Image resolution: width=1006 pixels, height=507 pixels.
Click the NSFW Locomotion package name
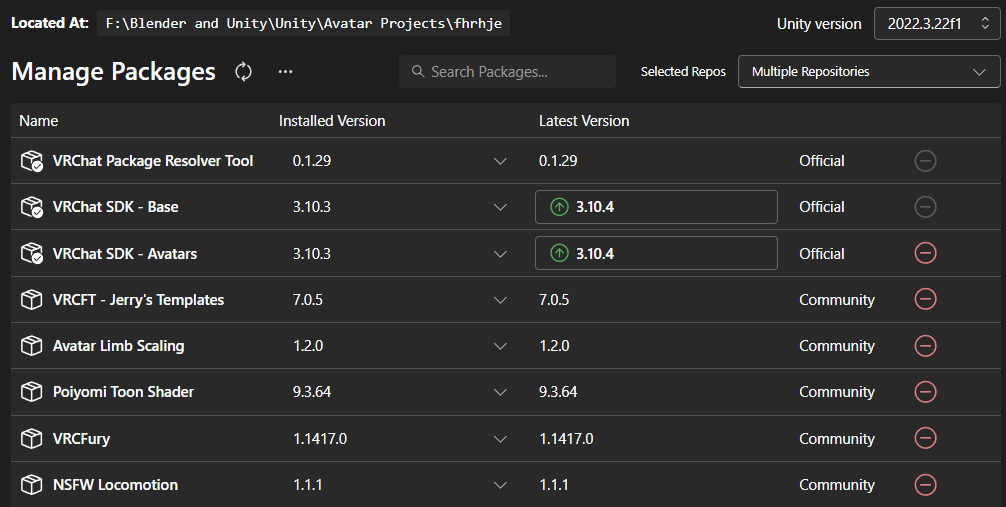coord(115,485)
